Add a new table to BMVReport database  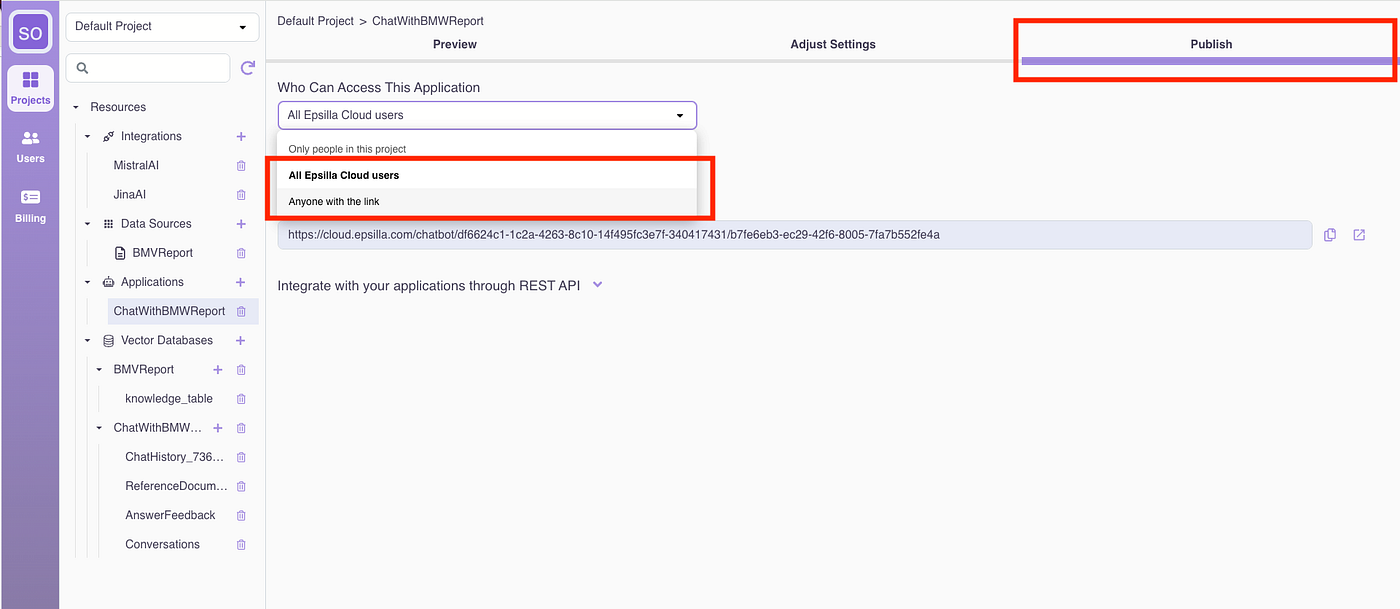[218, 370]
